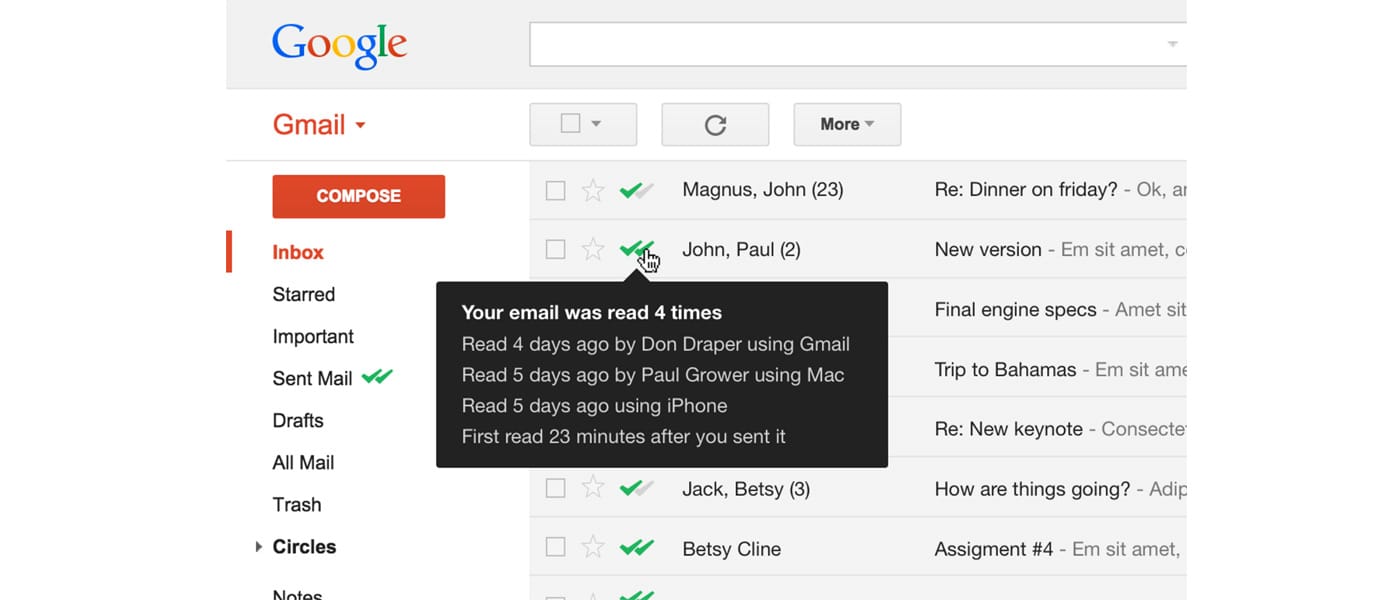The image size is (1388, 600).
Task: Open the 'Re: New keynote' email
Action: pyautogui.click(x=1008, y=429)
